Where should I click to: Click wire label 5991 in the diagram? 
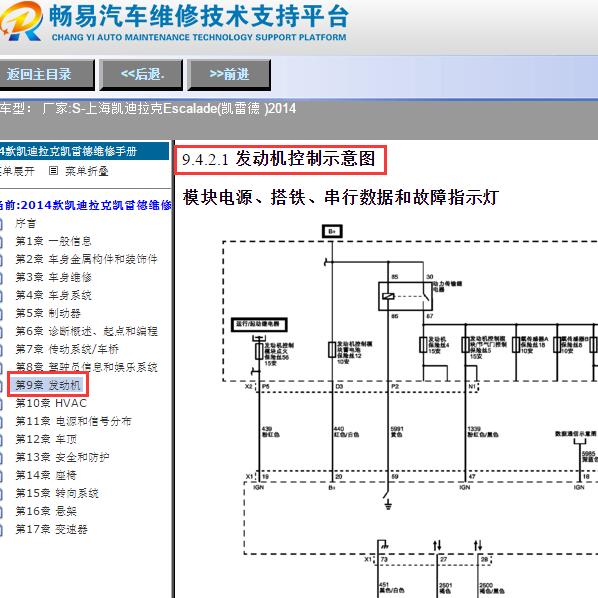[x=397, y=429]
